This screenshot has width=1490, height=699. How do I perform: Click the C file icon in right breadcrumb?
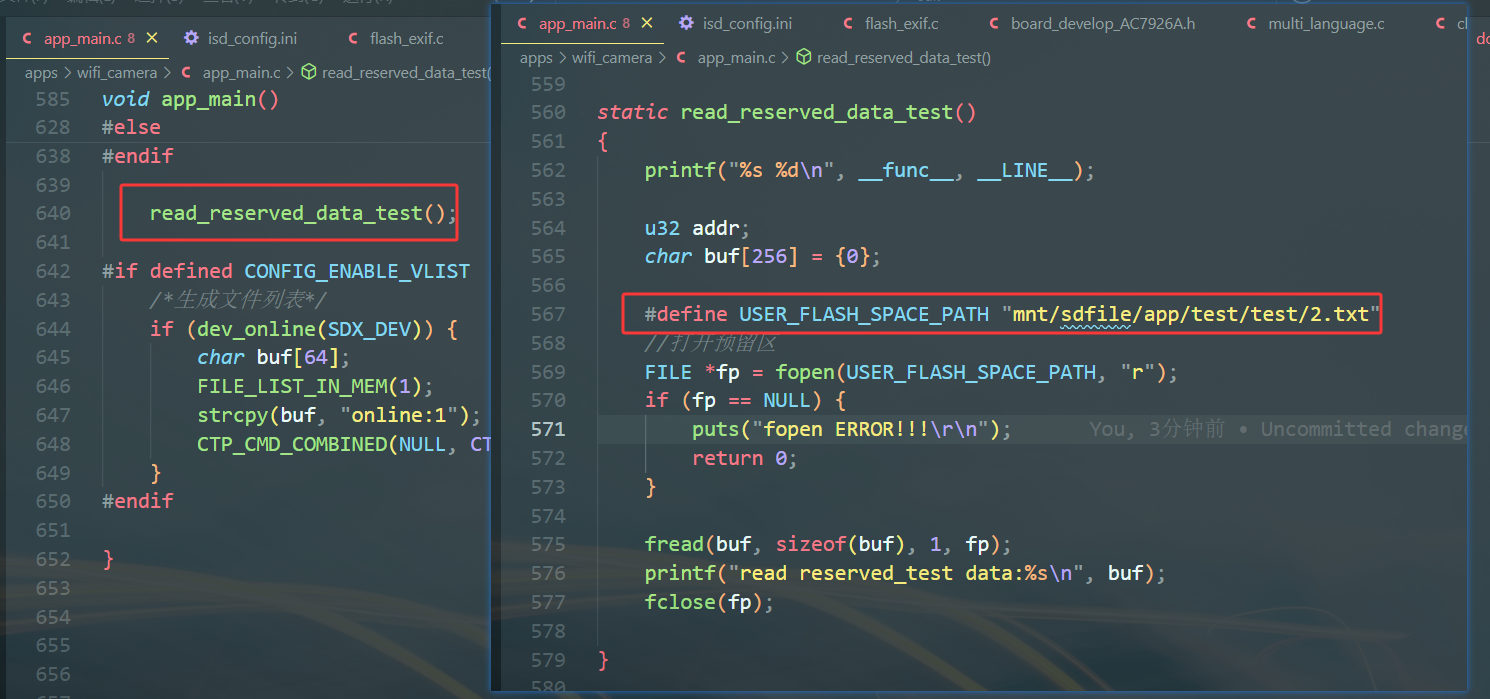click(683, 58)
